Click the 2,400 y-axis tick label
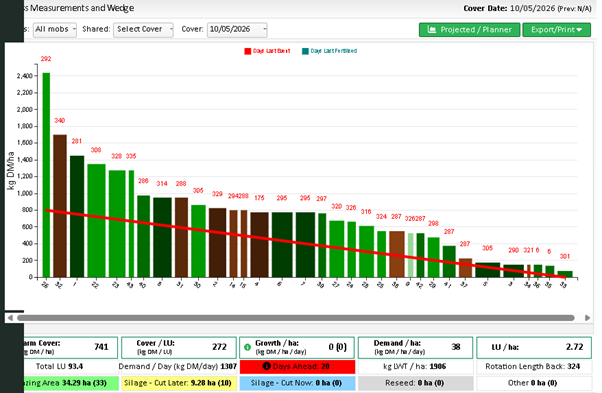Image resolution: width=602 pixels, height=393 pixels. (x=25, y=76)
